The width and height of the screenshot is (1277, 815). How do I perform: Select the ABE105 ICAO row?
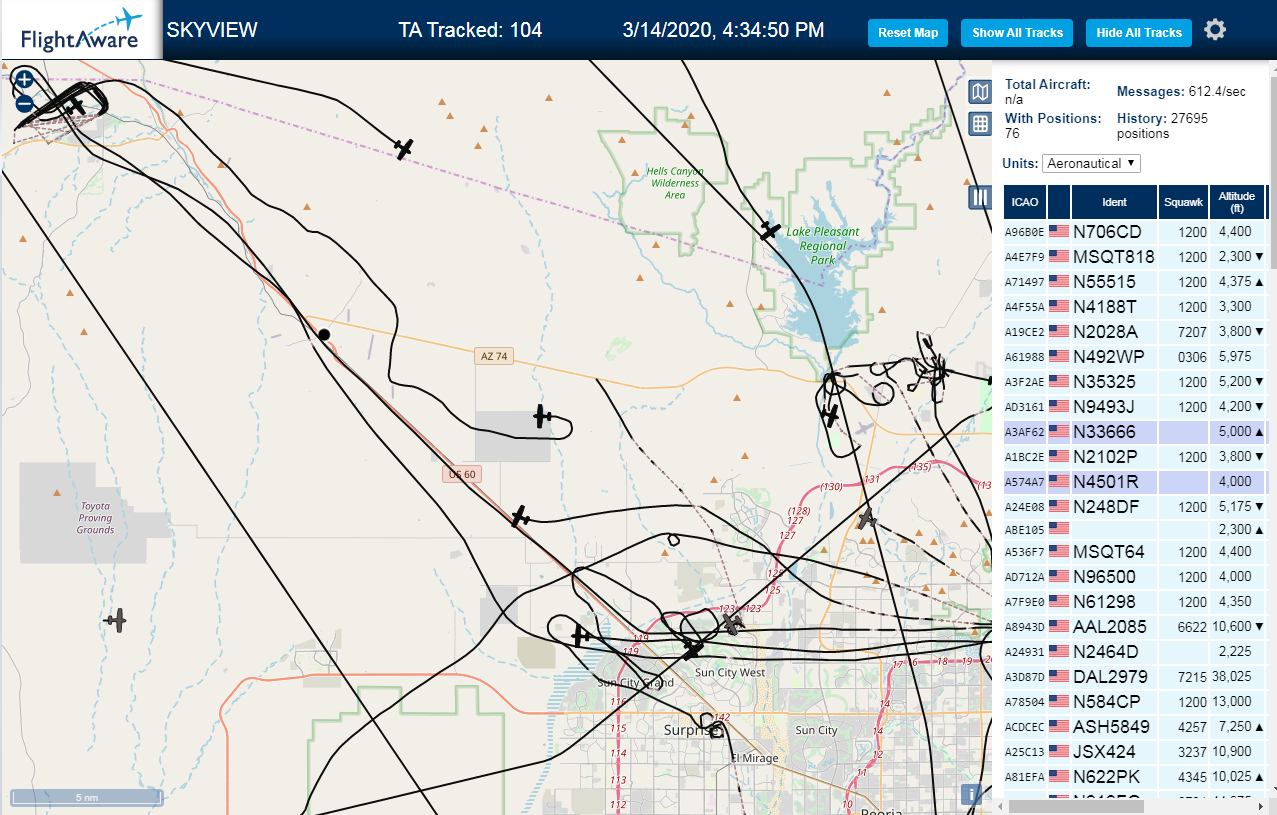(1137, 528)
